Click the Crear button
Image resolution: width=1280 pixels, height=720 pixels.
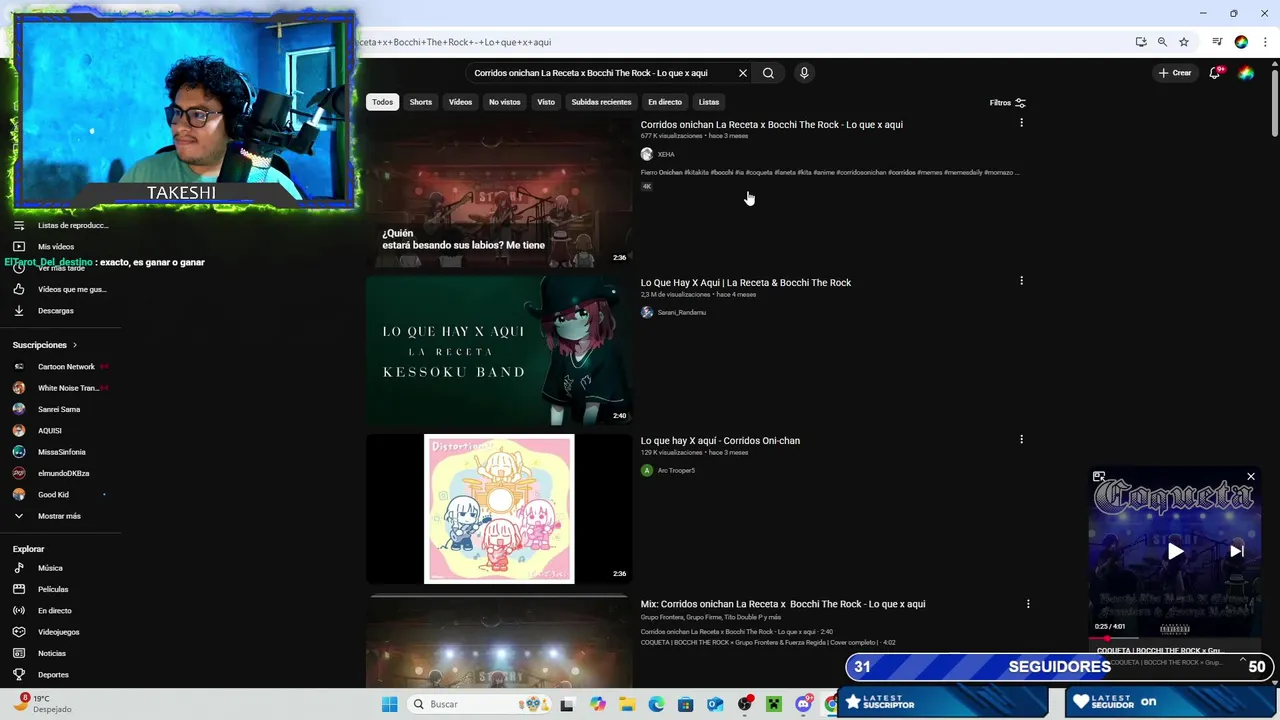pyautogui.click(x=1175, y=73)
